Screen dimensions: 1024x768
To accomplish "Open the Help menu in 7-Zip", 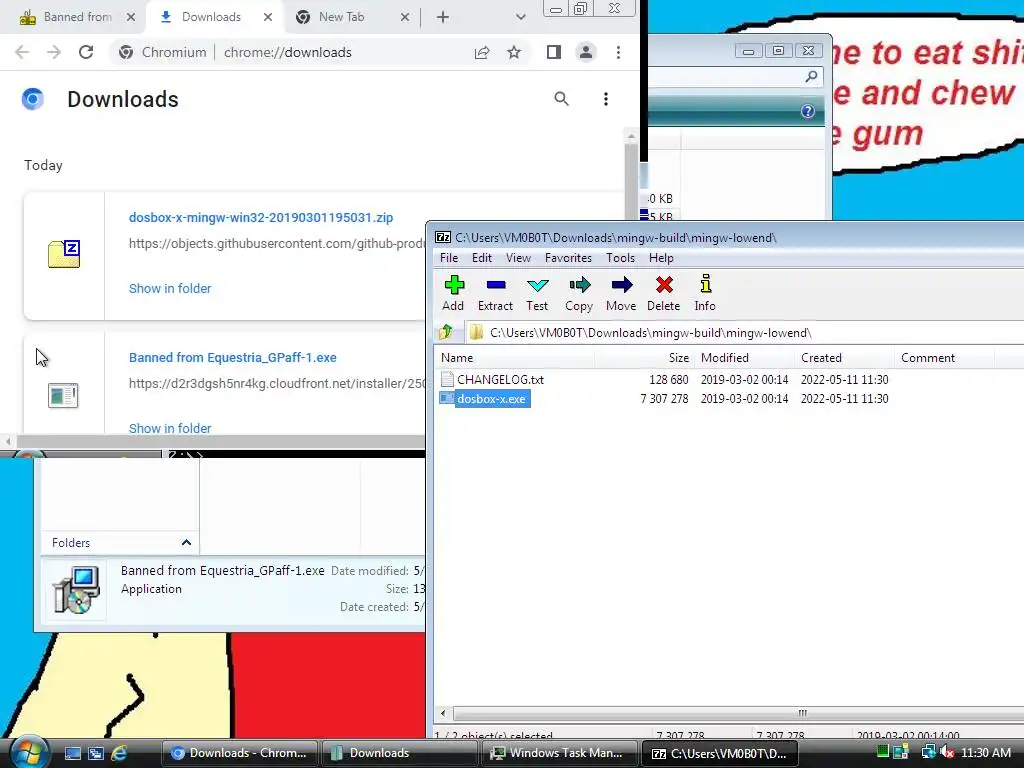I will pos(661,258).
